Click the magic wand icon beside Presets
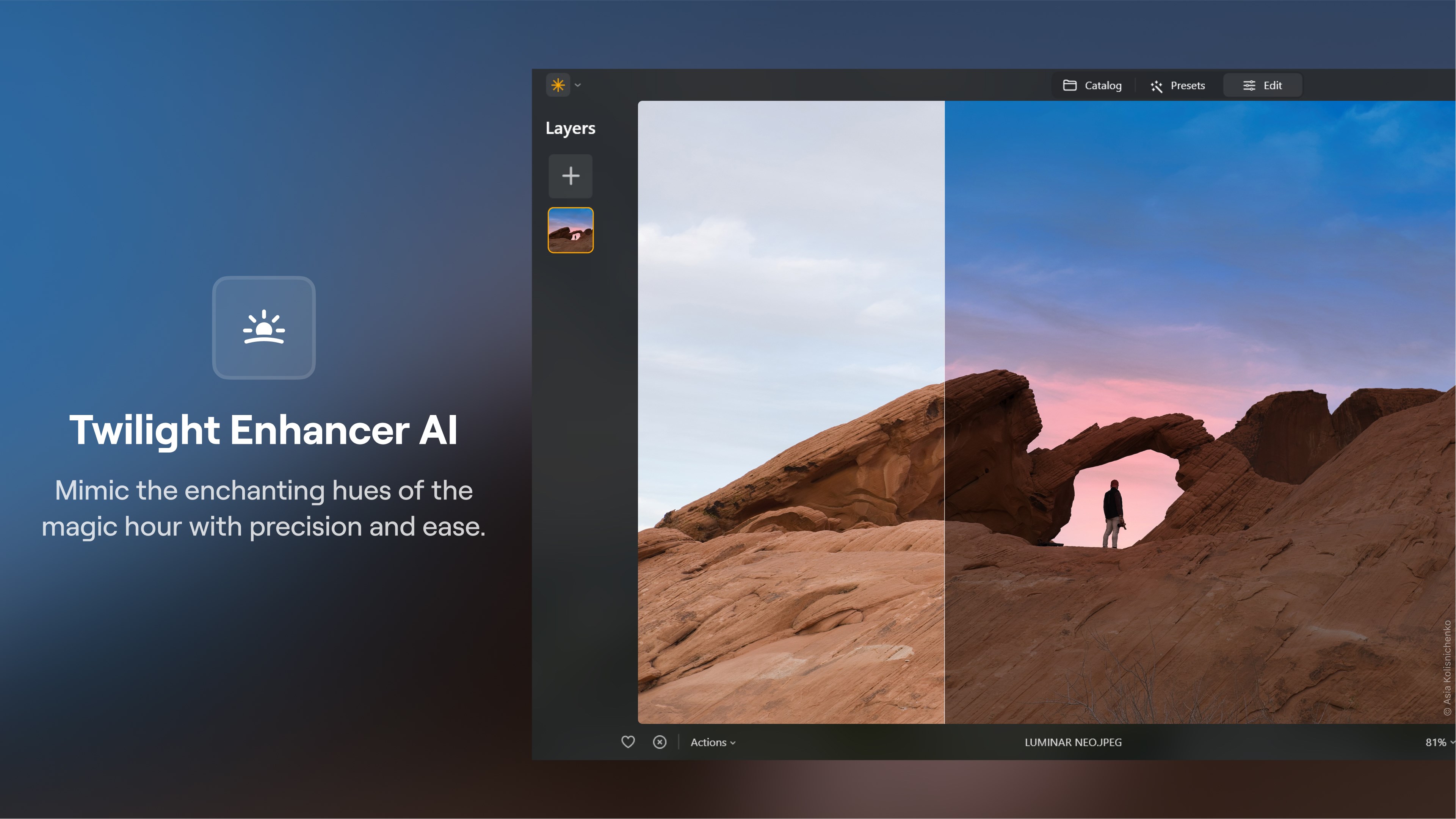This screenshot has height=819, width=1456. [1157, 86]
